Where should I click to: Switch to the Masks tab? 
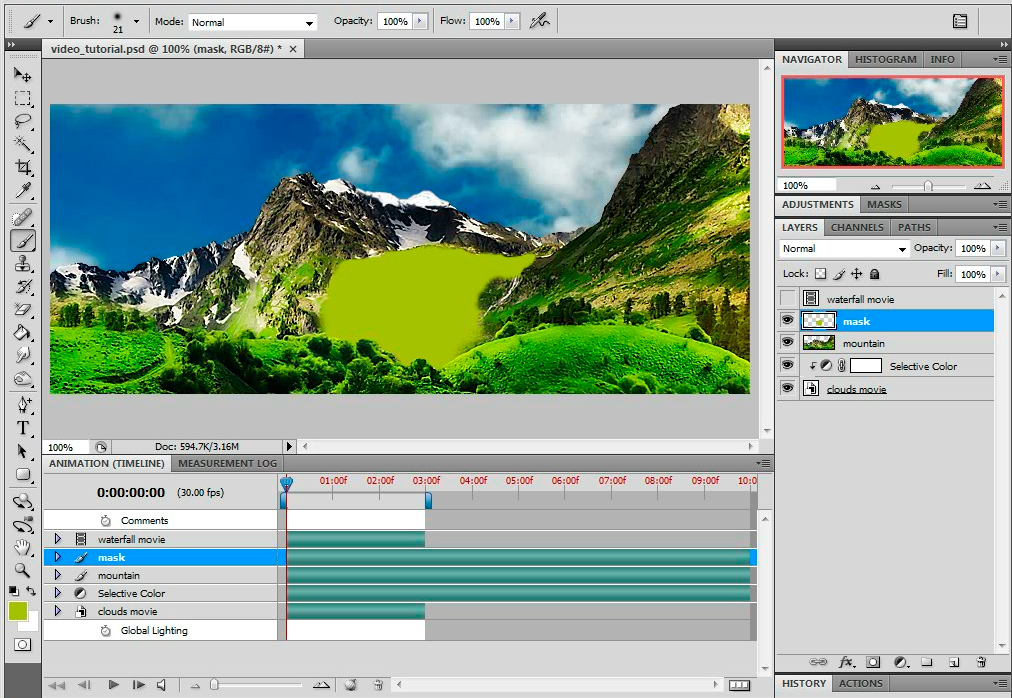click(884, 204)
